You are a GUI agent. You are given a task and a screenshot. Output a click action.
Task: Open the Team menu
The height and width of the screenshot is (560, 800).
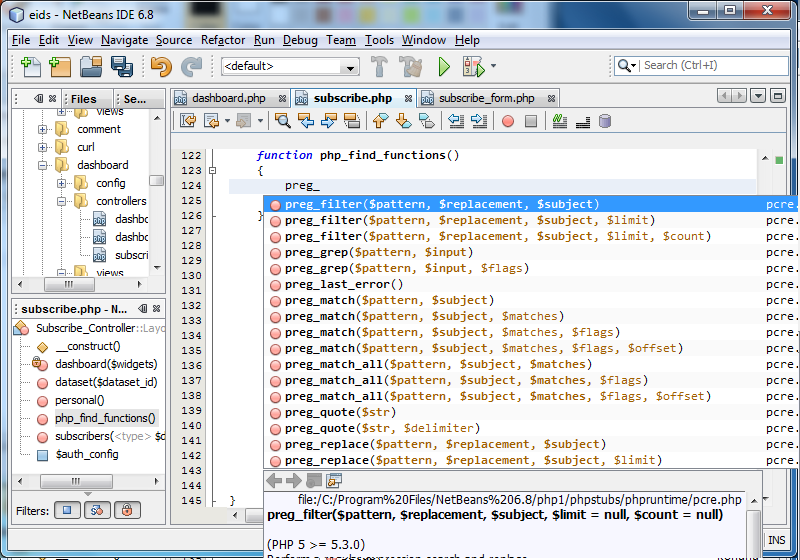point(341,40)
